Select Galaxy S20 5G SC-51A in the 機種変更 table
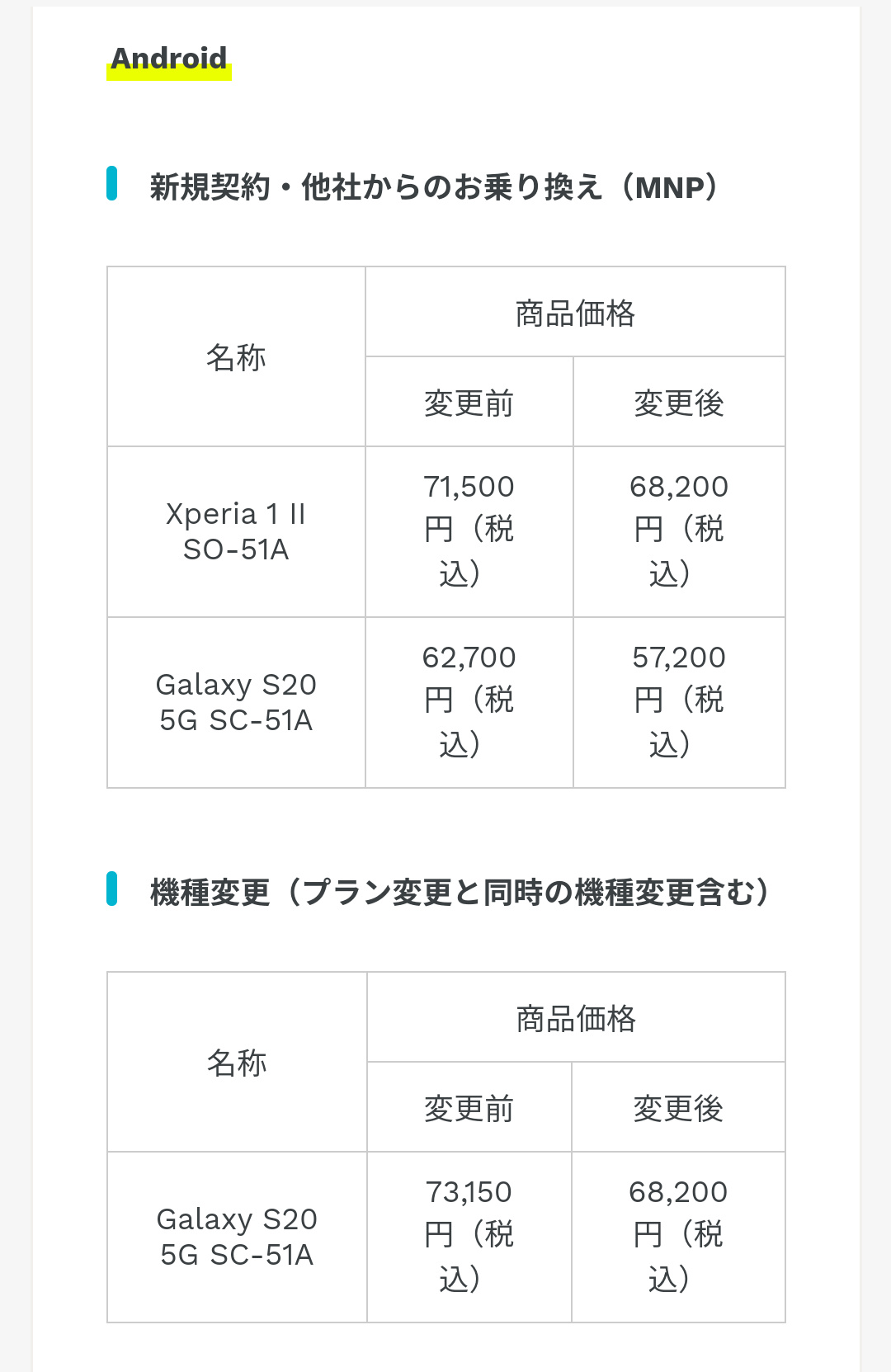This screenshot has width=891, height=1372. [237, 1238]
